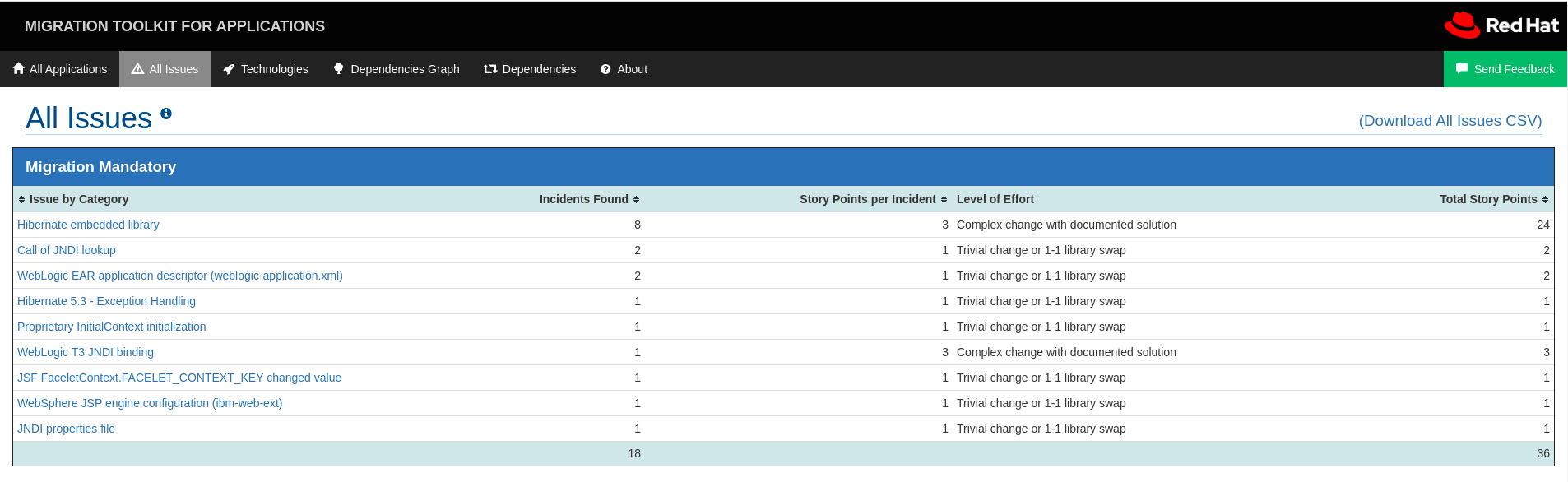
Task: Click Complex change text in Hibernate embedded row
Action: coord(1066,225)
